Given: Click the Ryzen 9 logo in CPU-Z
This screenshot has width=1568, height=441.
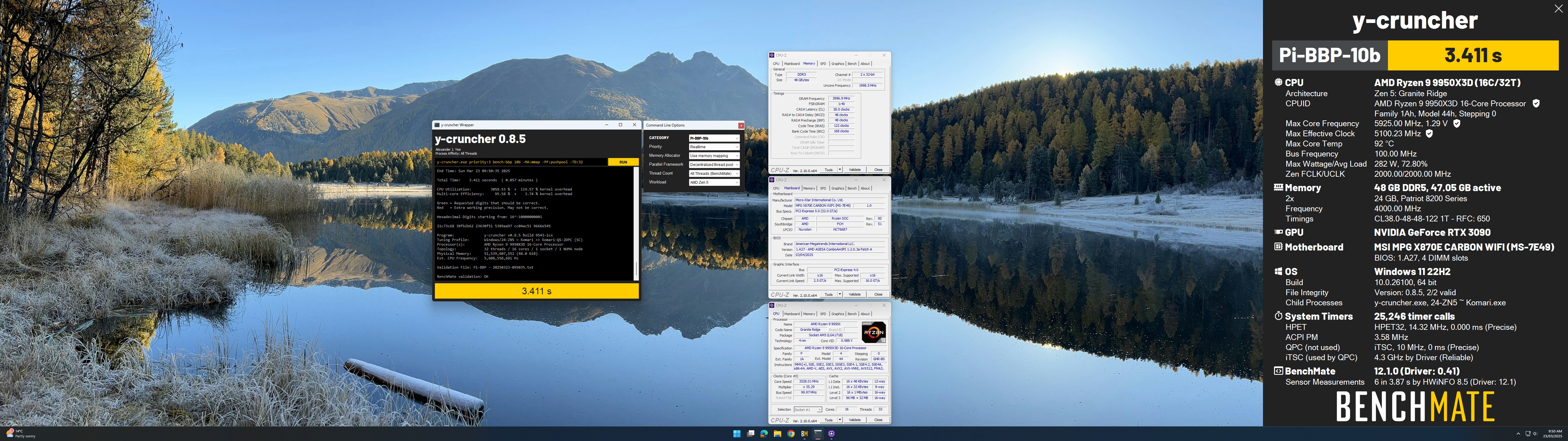Looking at the screenshot, I should pos(873,332).
